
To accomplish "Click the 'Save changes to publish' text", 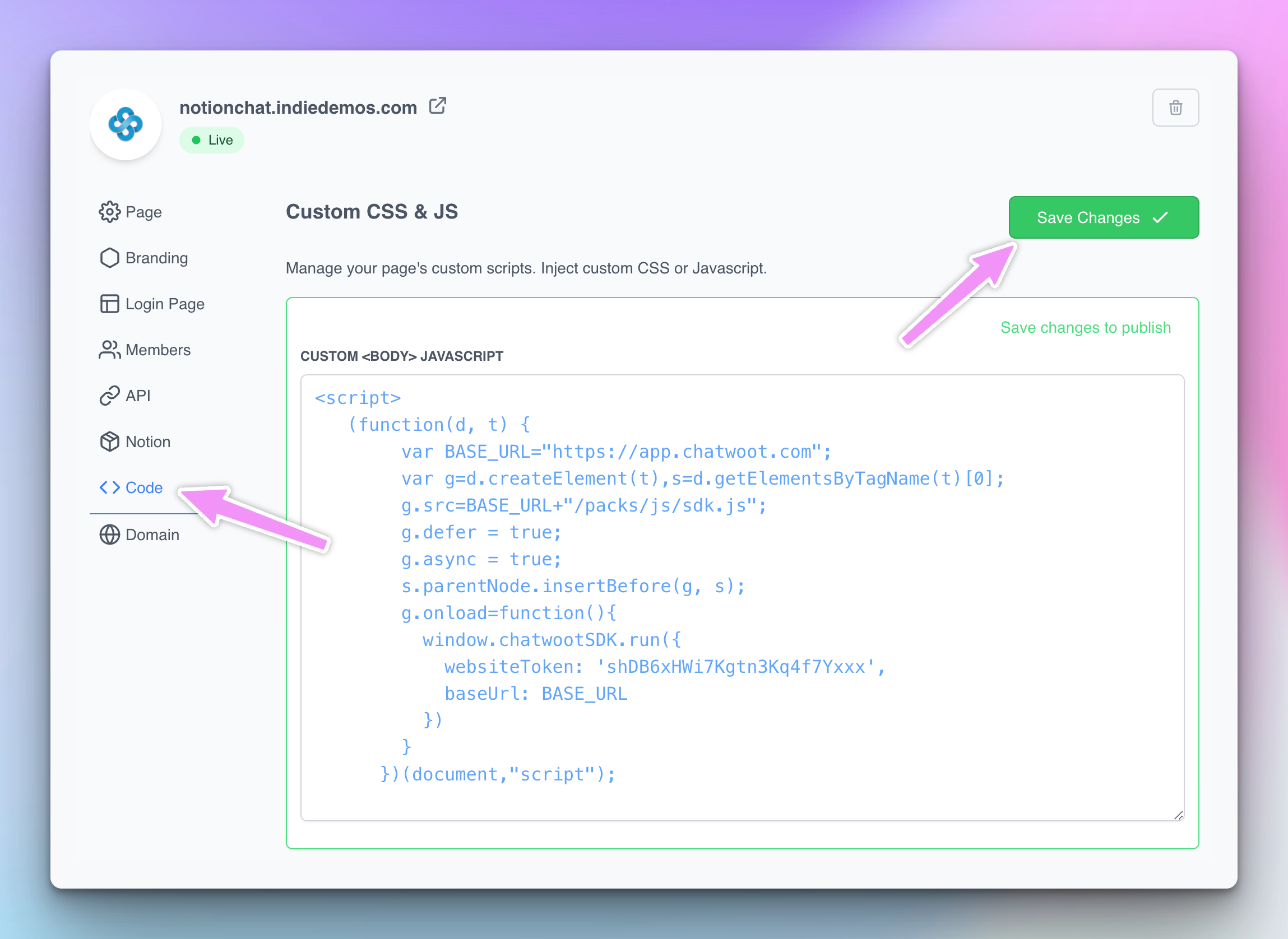I will (1085, 328).
